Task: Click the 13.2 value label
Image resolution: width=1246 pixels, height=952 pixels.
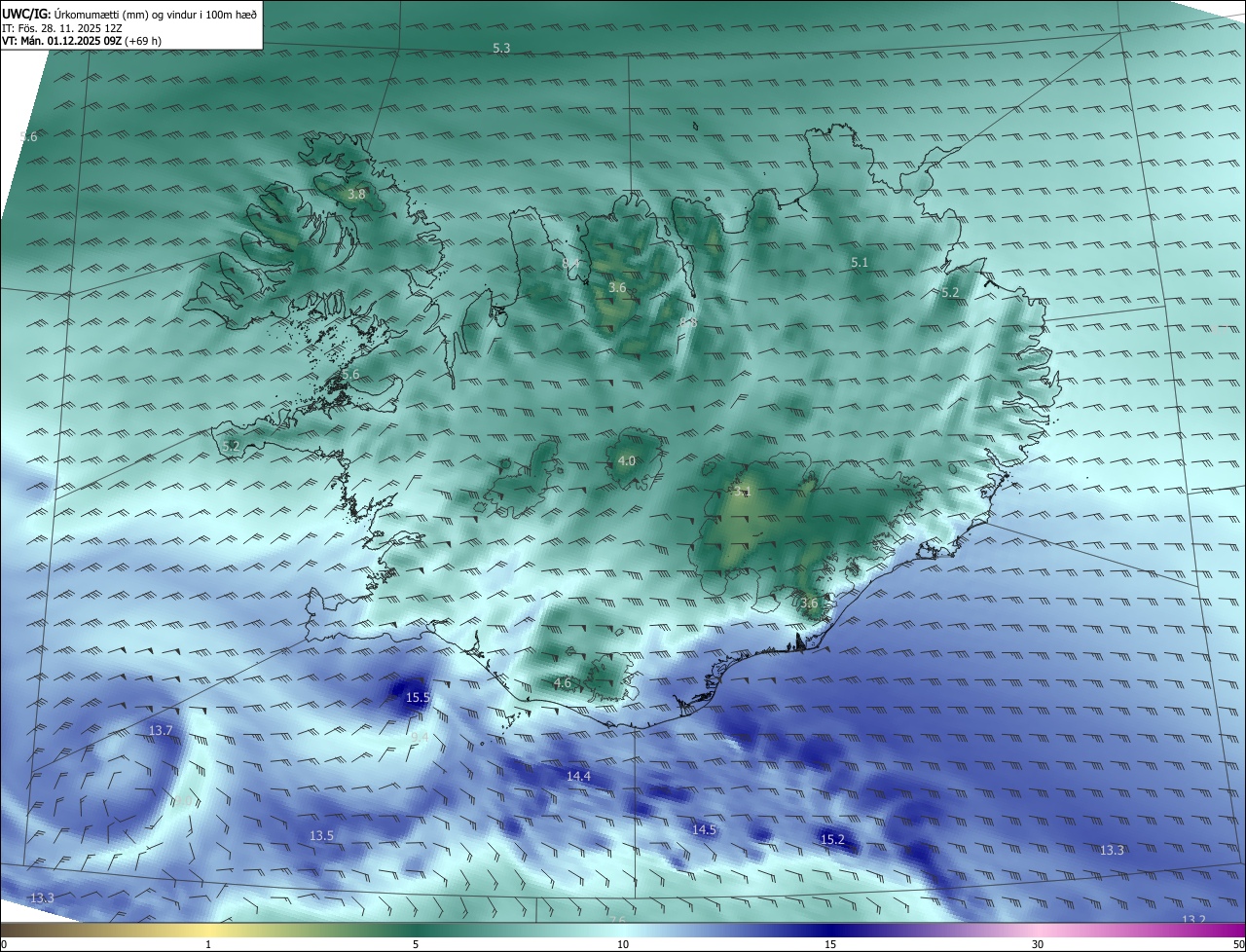Action: [1193, 920]
